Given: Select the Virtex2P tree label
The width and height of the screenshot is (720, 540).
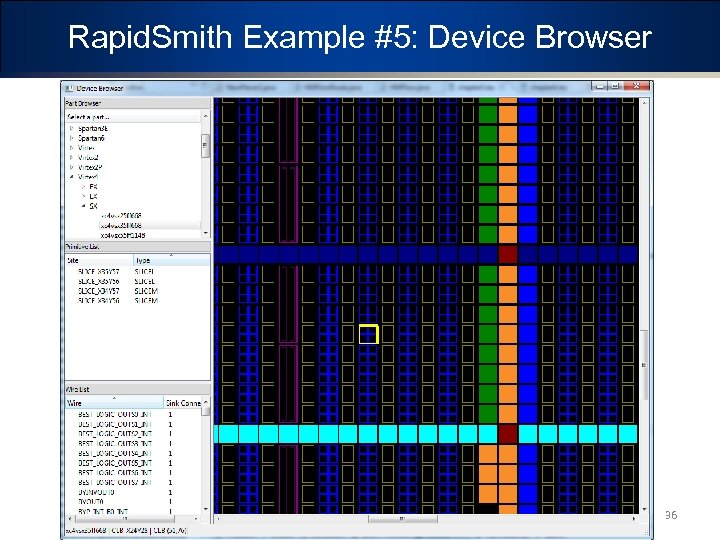Looking at the screenshot, I should (x=90, y=167).
